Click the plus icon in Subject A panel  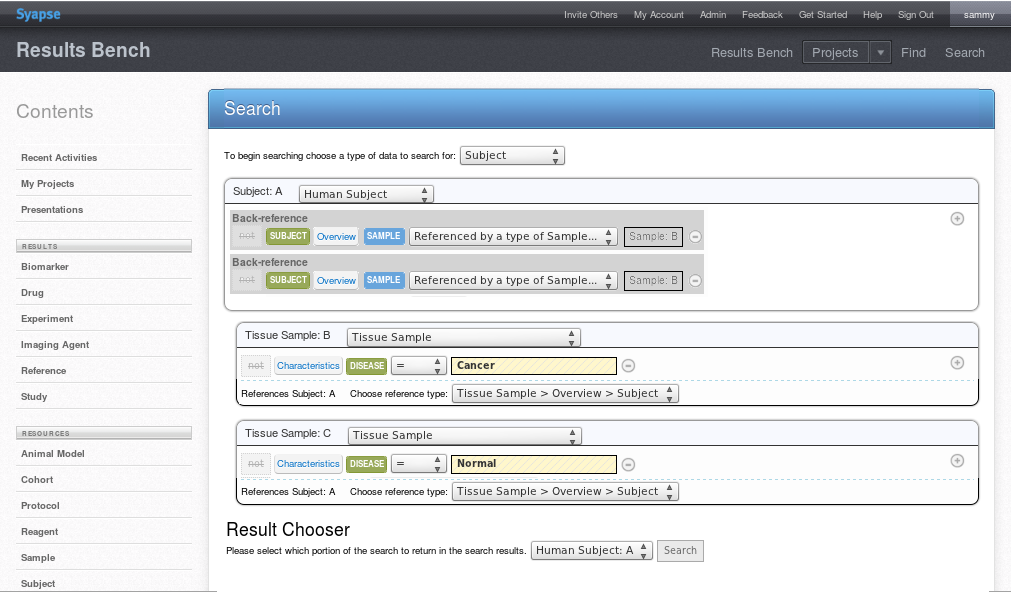pos(957,219)
